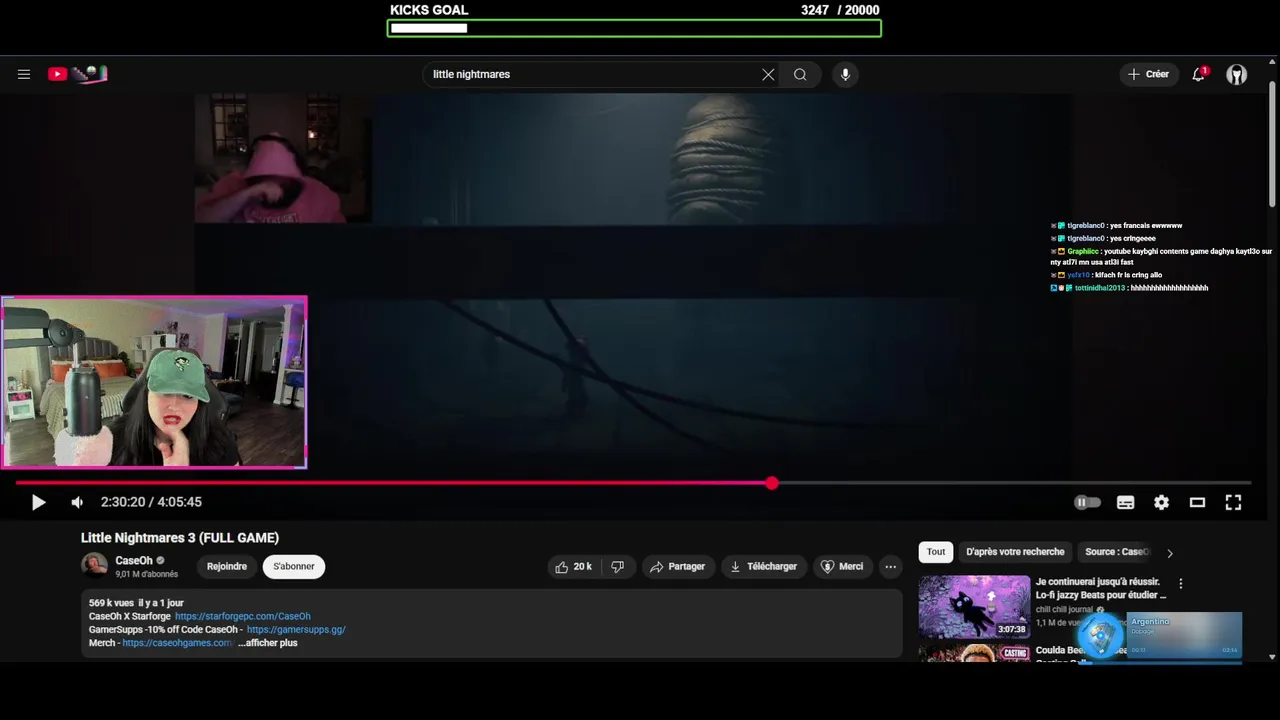
Task: Select the Source : CaseOh chip
Action: coord(1117,552)
